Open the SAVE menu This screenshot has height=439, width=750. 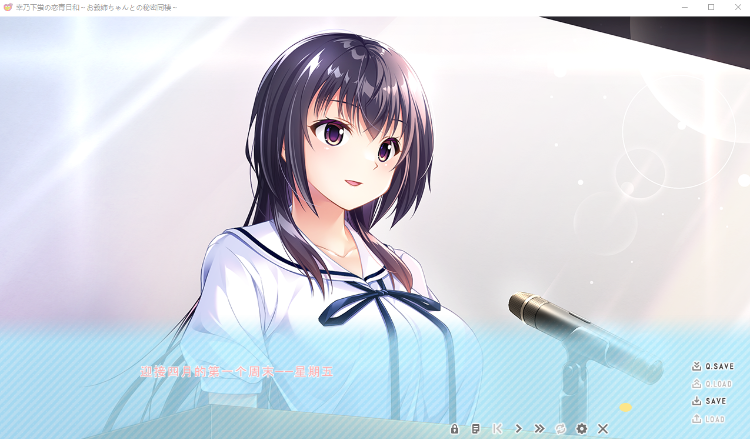pos(709,401)
